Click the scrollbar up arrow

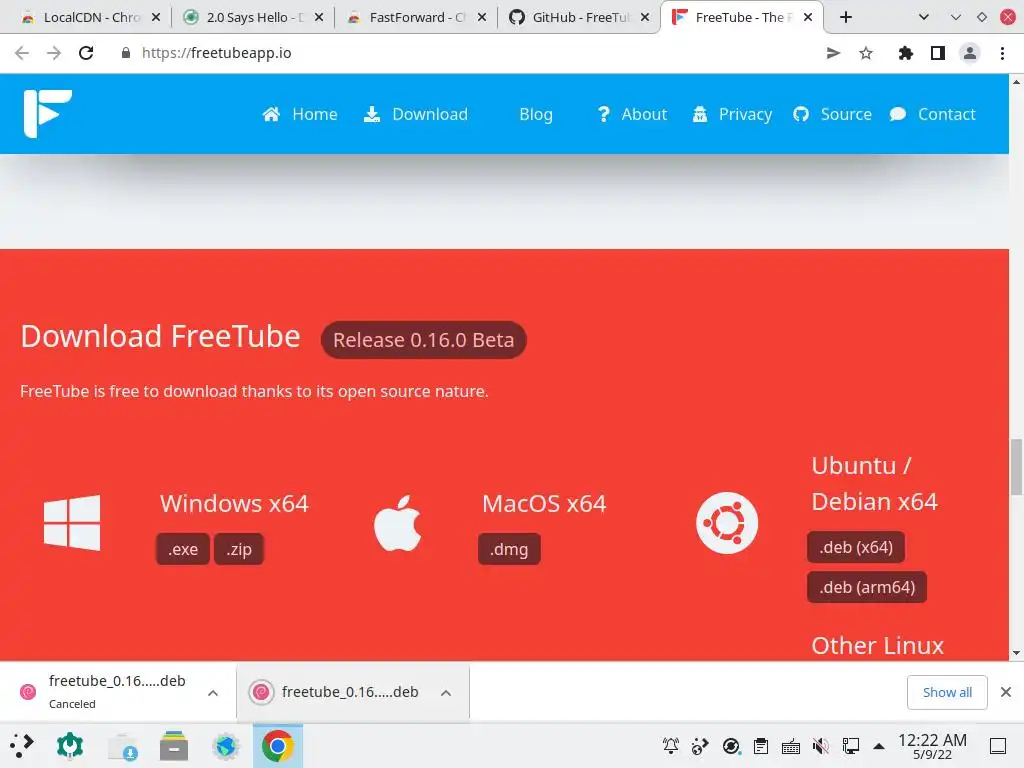[x=1016, y=82]
